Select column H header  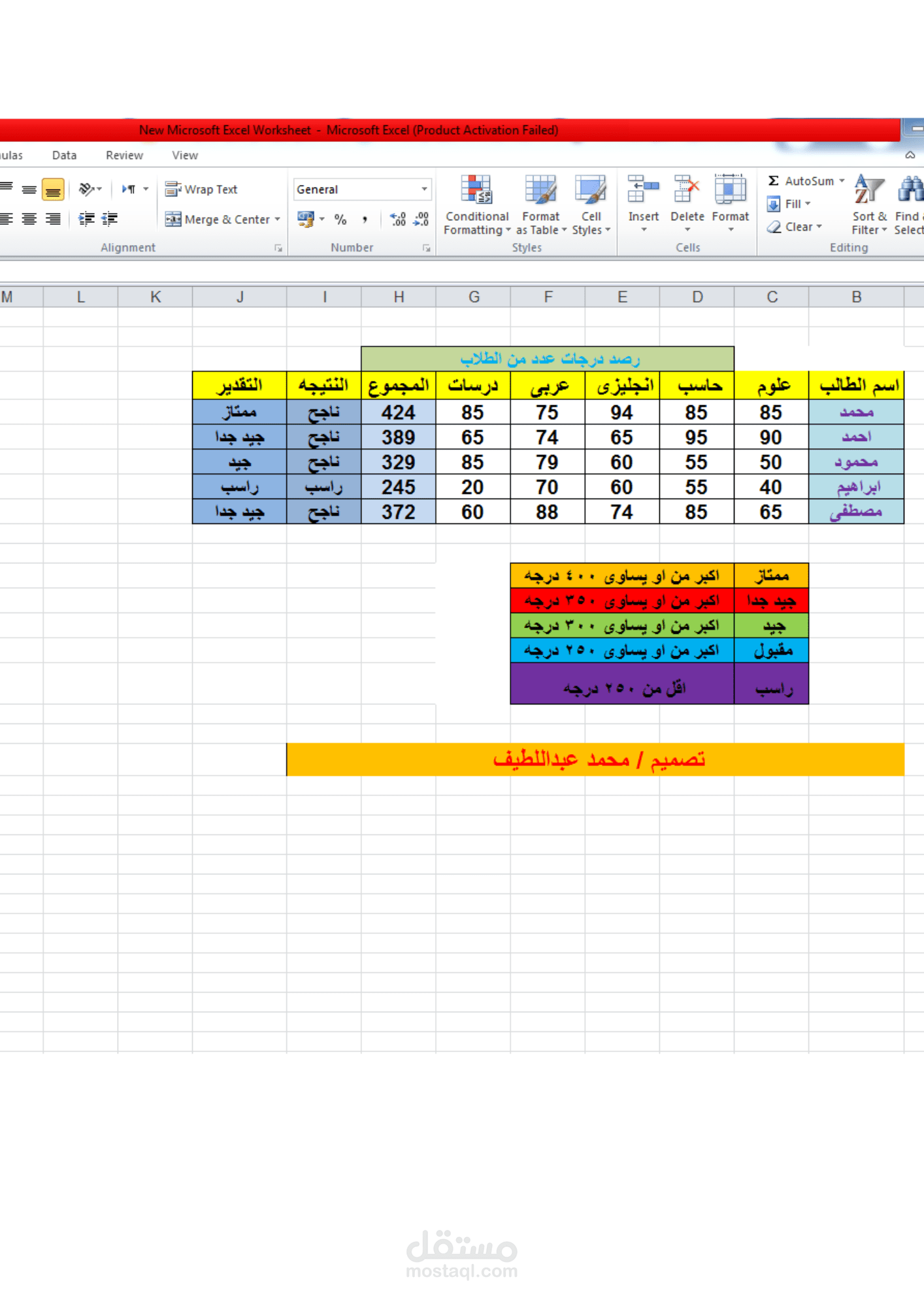(x=399, y=297)
